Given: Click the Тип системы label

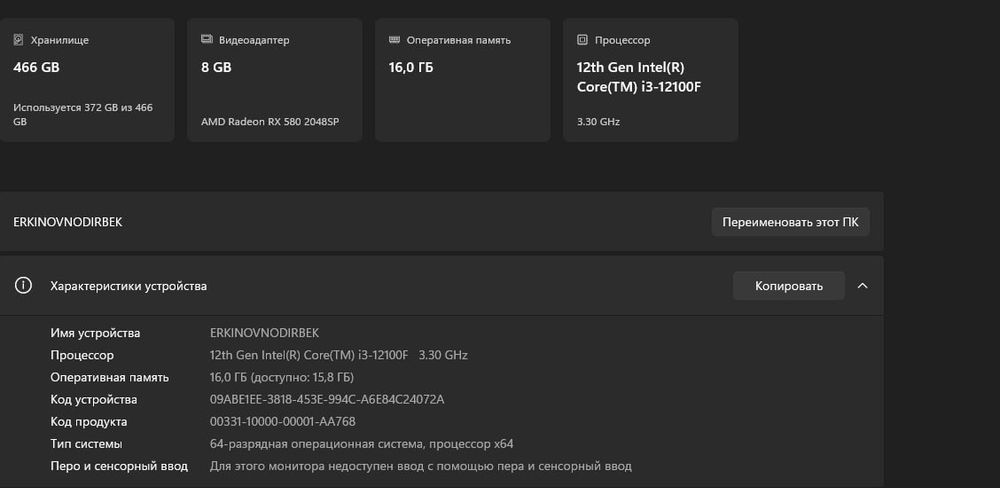Looking at the screenshot, I should tap(86, 443).
